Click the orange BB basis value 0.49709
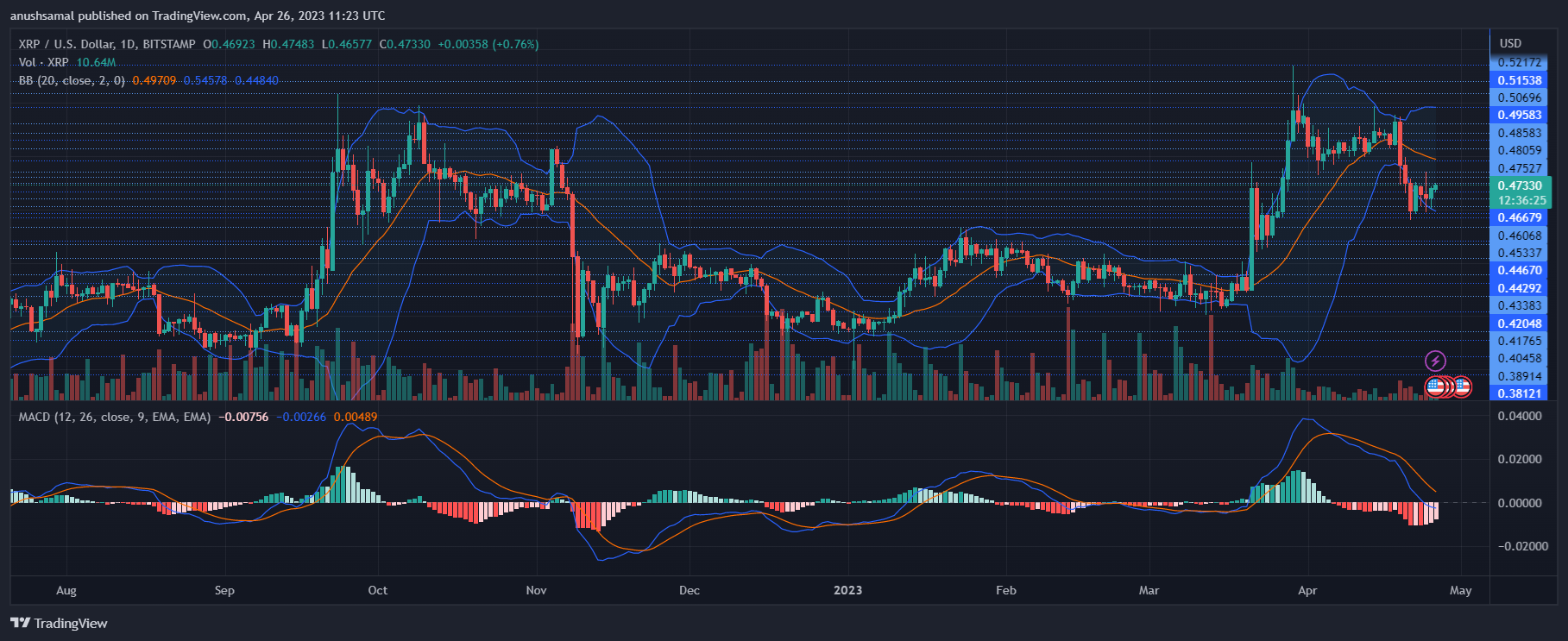This screenshot has width=1568, height=641. pyautogui.click(x=154, y=80)
